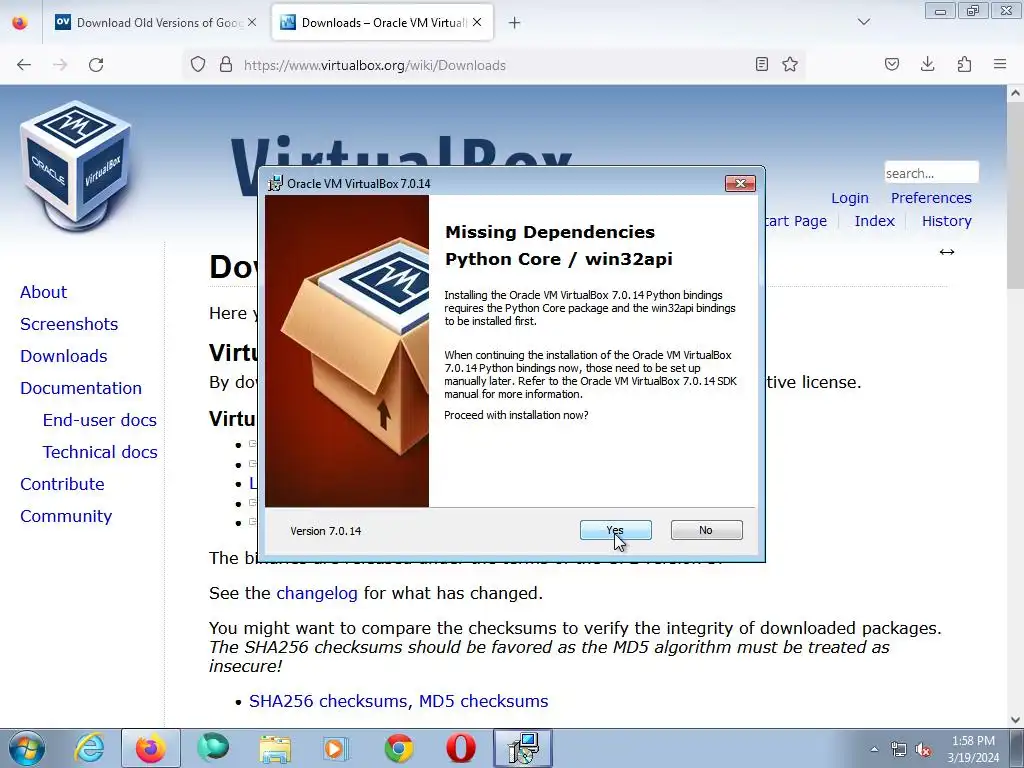The image size is (1024, 768).
Task: Select Downloads – Oracle VM VirtualBox tab
Action: click(x=383, y=23)
